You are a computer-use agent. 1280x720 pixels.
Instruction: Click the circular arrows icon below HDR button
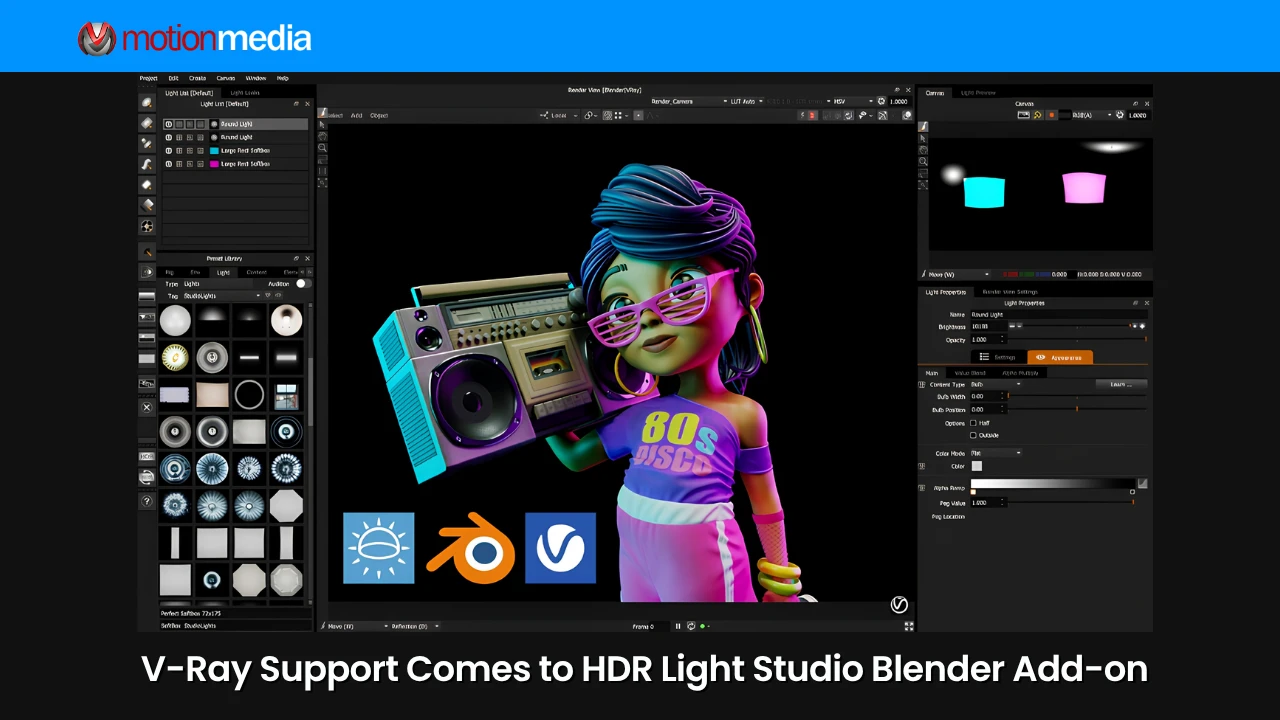point(147,476)
